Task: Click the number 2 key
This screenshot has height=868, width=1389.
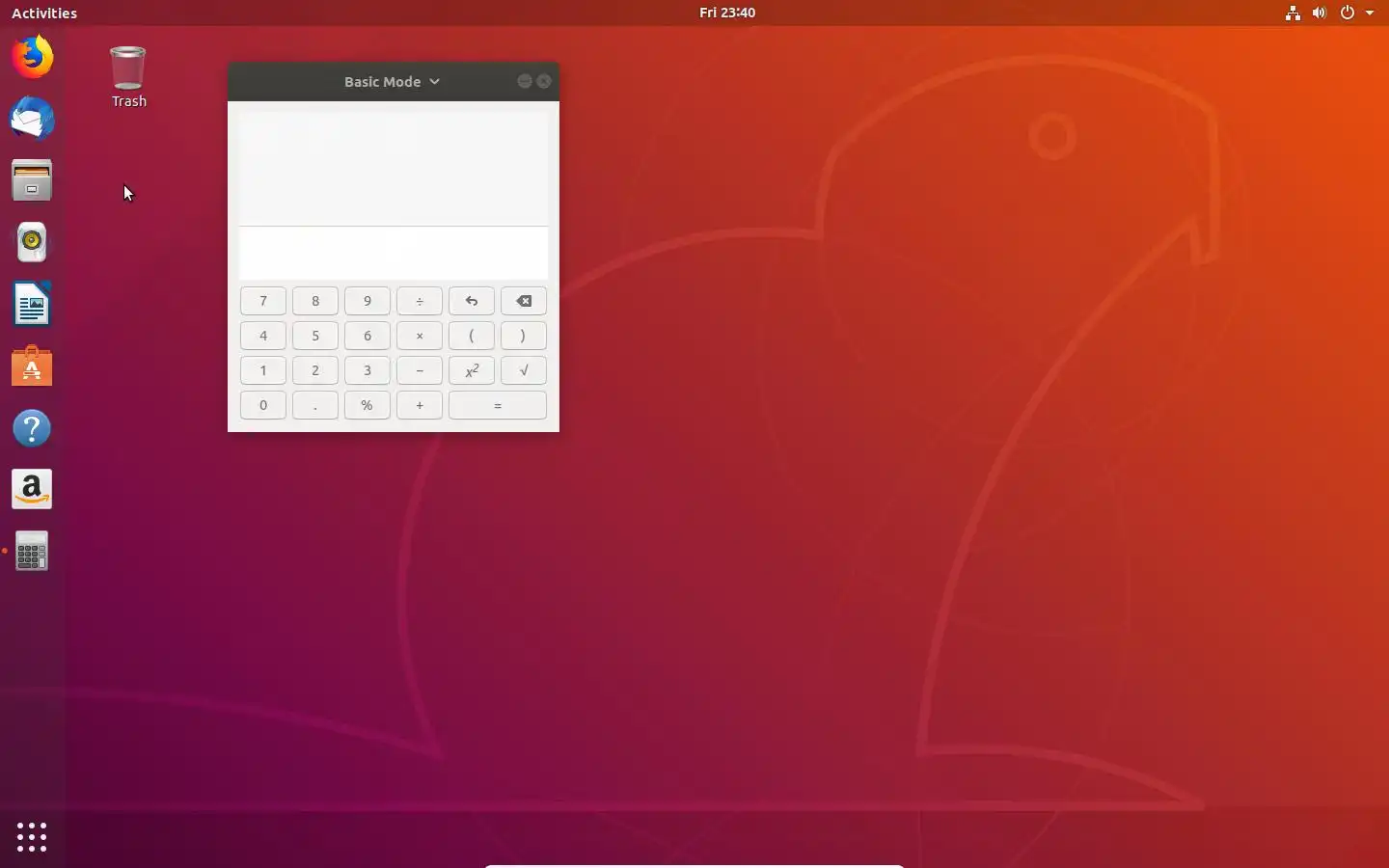Action: [315, 370]
